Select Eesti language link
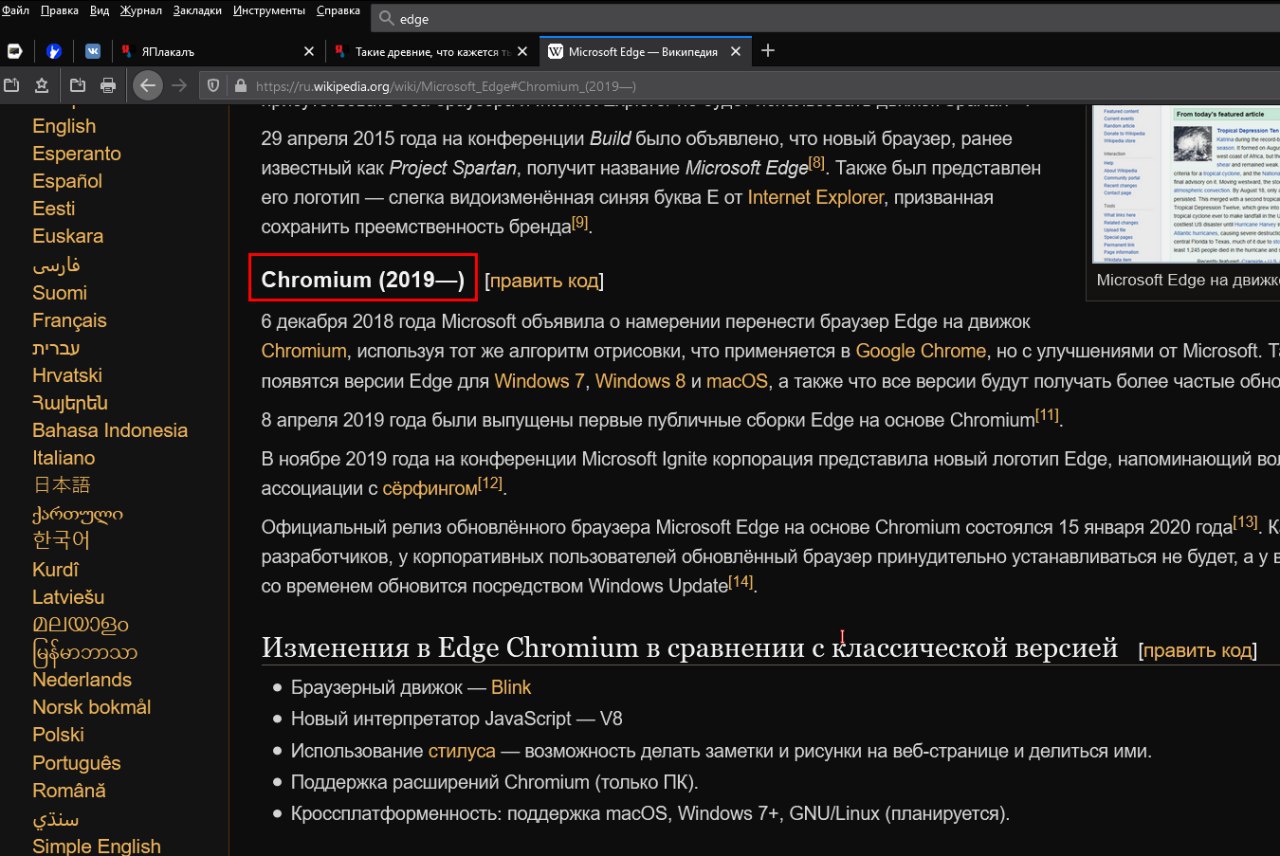 [x=54, y=209]
